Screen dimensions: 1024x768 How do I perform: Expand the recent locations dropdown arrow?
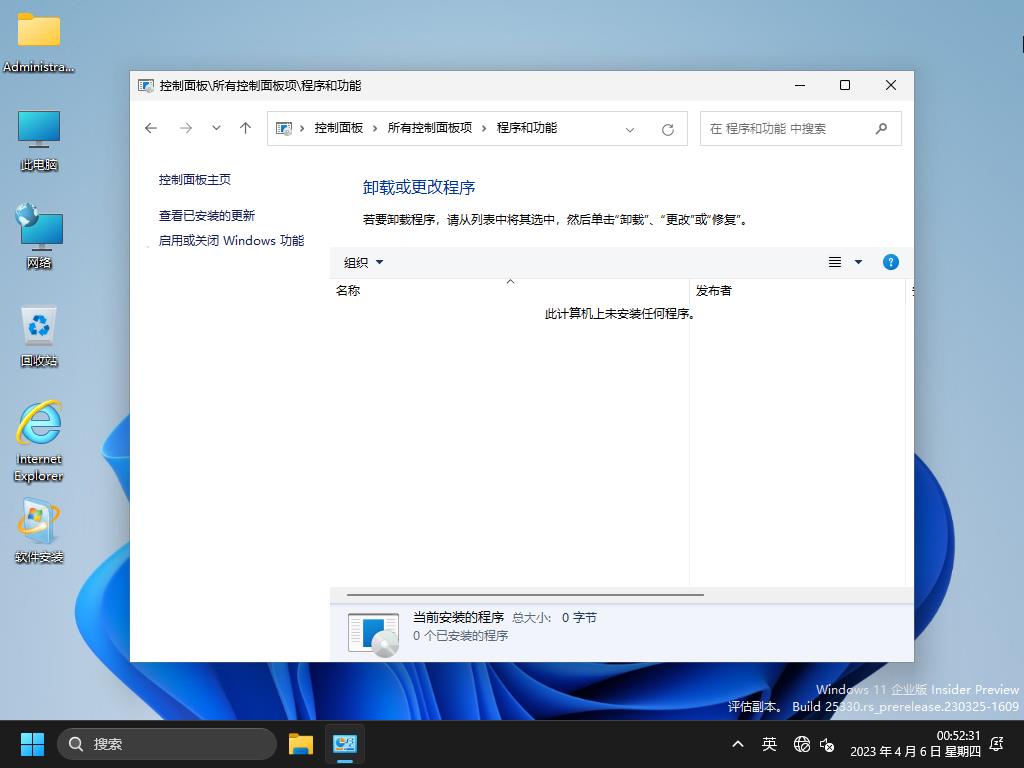click(x=216, y=128)
